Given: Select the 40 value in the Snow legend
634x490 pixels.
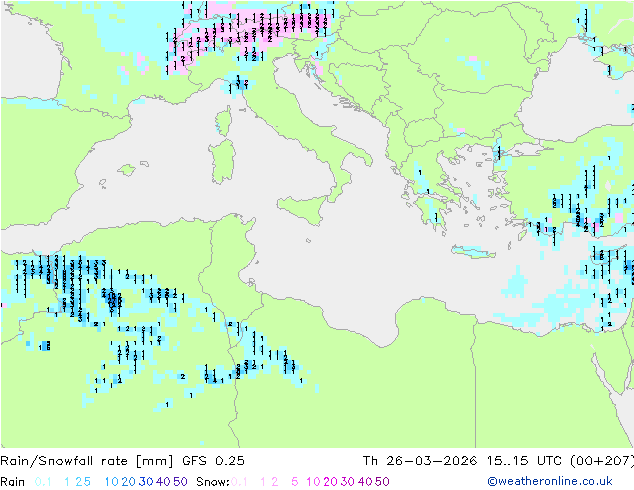Looking at the screenshot, I should point(365,482).
